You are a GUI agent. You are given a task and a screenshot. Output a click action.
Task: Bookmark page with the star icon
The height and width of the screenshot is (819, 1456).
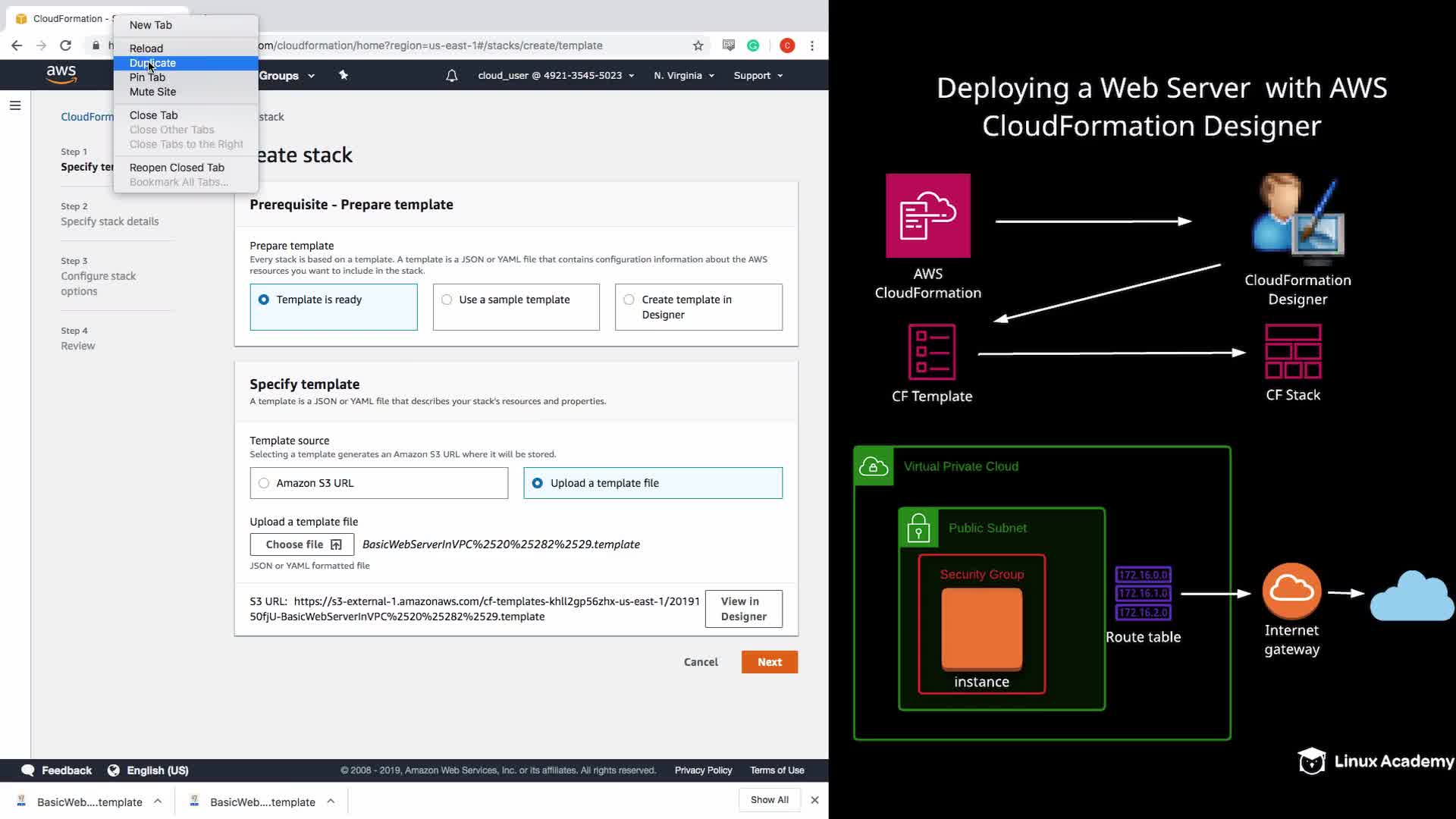click(698, 45)
